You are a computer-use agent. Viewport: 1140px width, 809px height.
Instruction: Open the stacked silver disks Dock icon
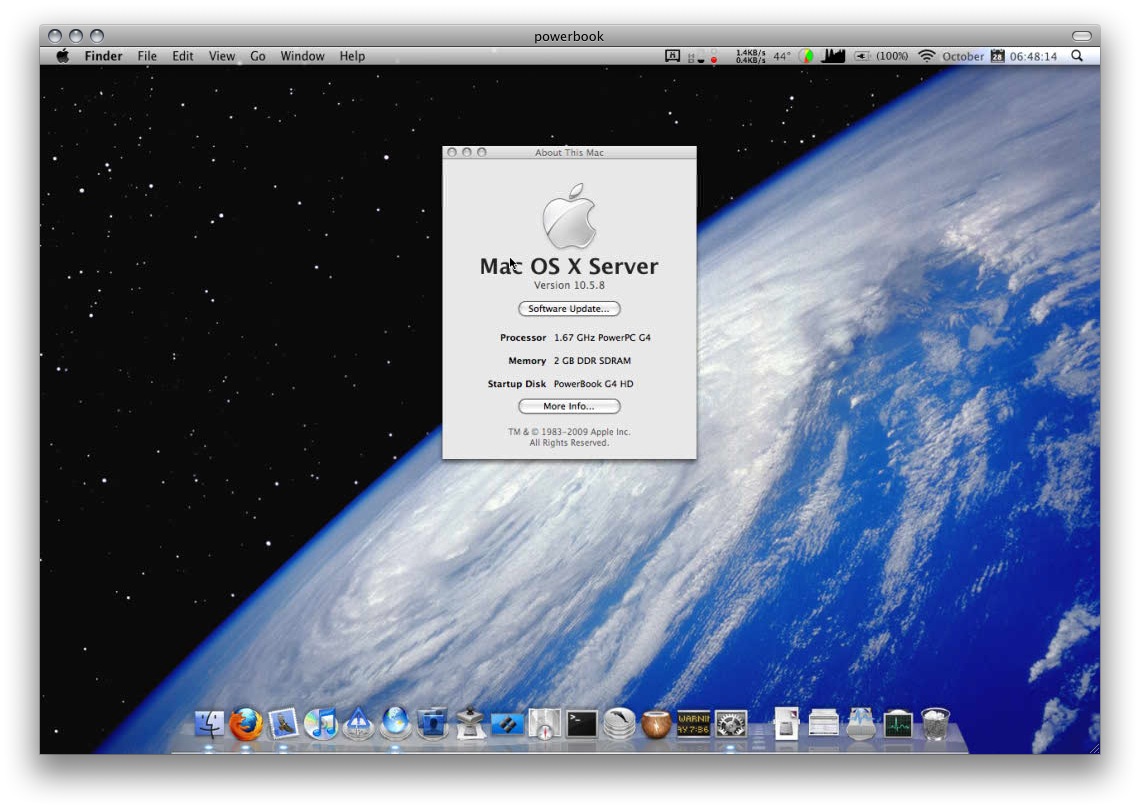(619, 724)
